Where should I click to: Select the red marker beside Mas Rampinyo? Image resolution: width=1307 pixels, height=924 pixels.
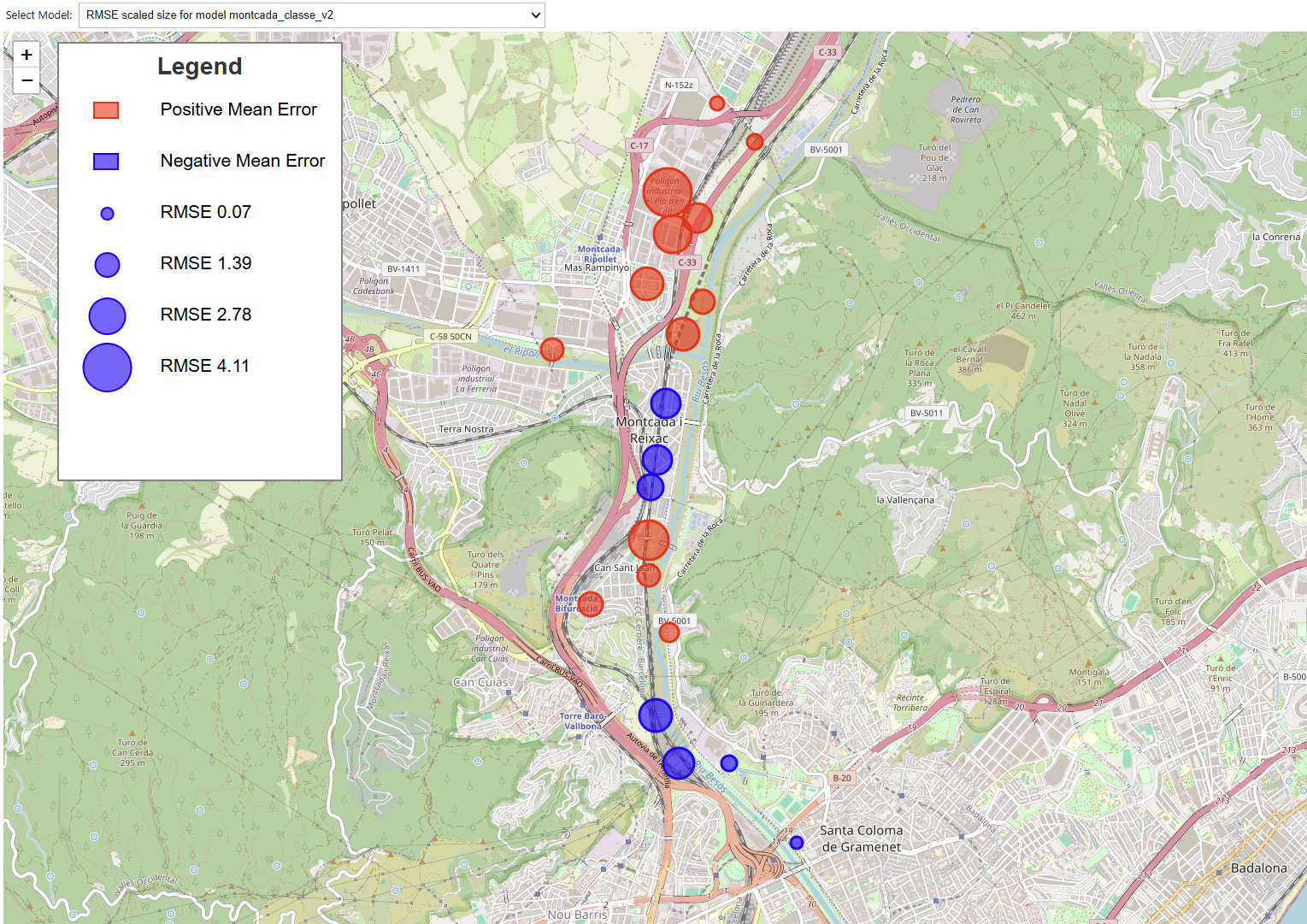(x=647, y=284)
